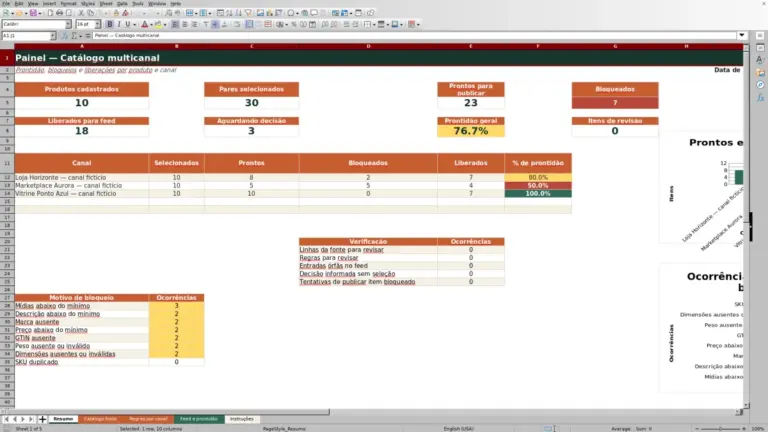
Task: Open the sidebar Gallery panel icon
Action: point(760,72)
